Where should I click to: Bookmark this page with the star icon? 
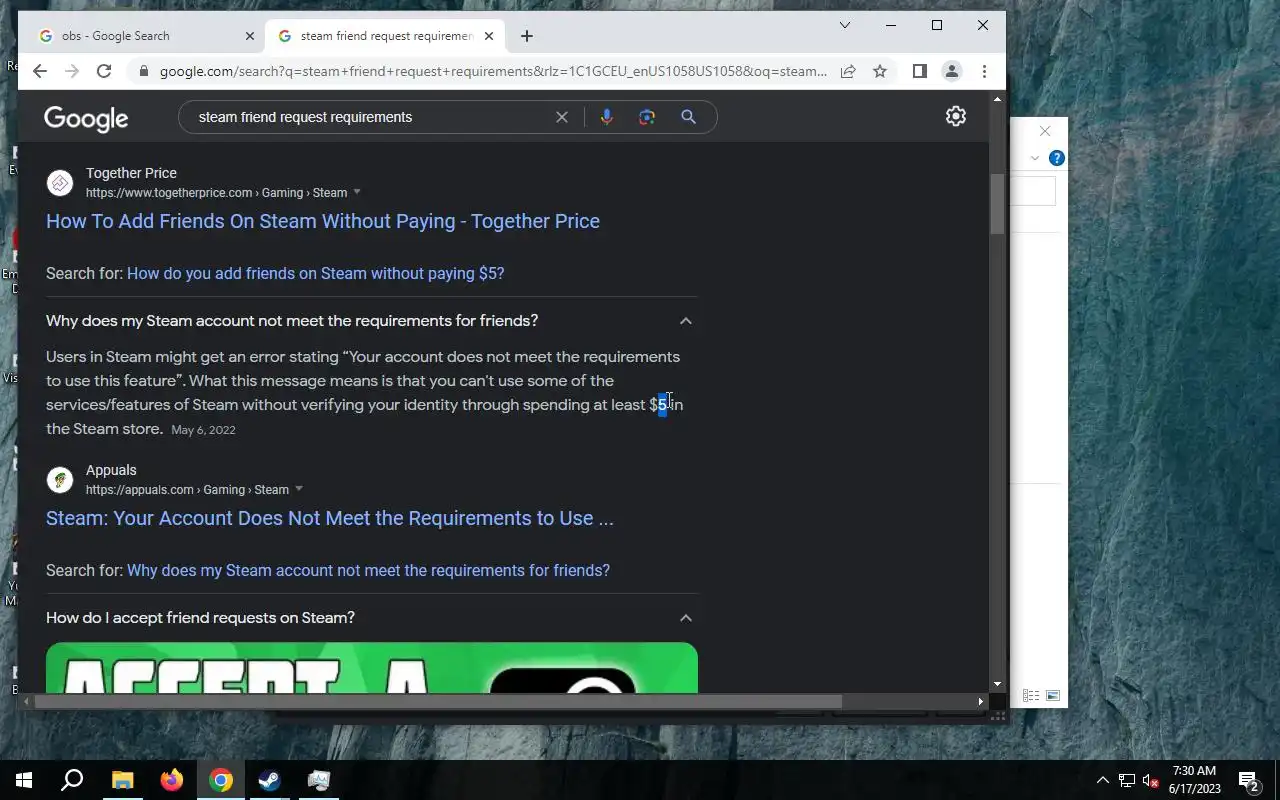pos(880,71)
